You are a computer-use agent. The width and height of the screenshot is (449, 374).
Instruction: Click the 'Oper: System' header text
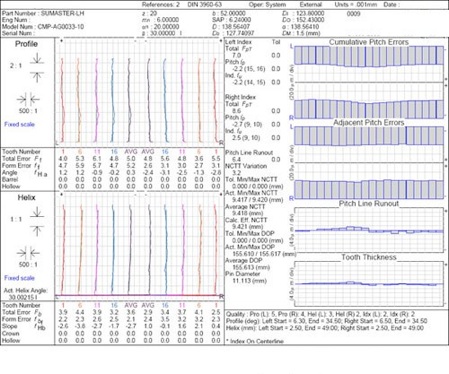267,5
